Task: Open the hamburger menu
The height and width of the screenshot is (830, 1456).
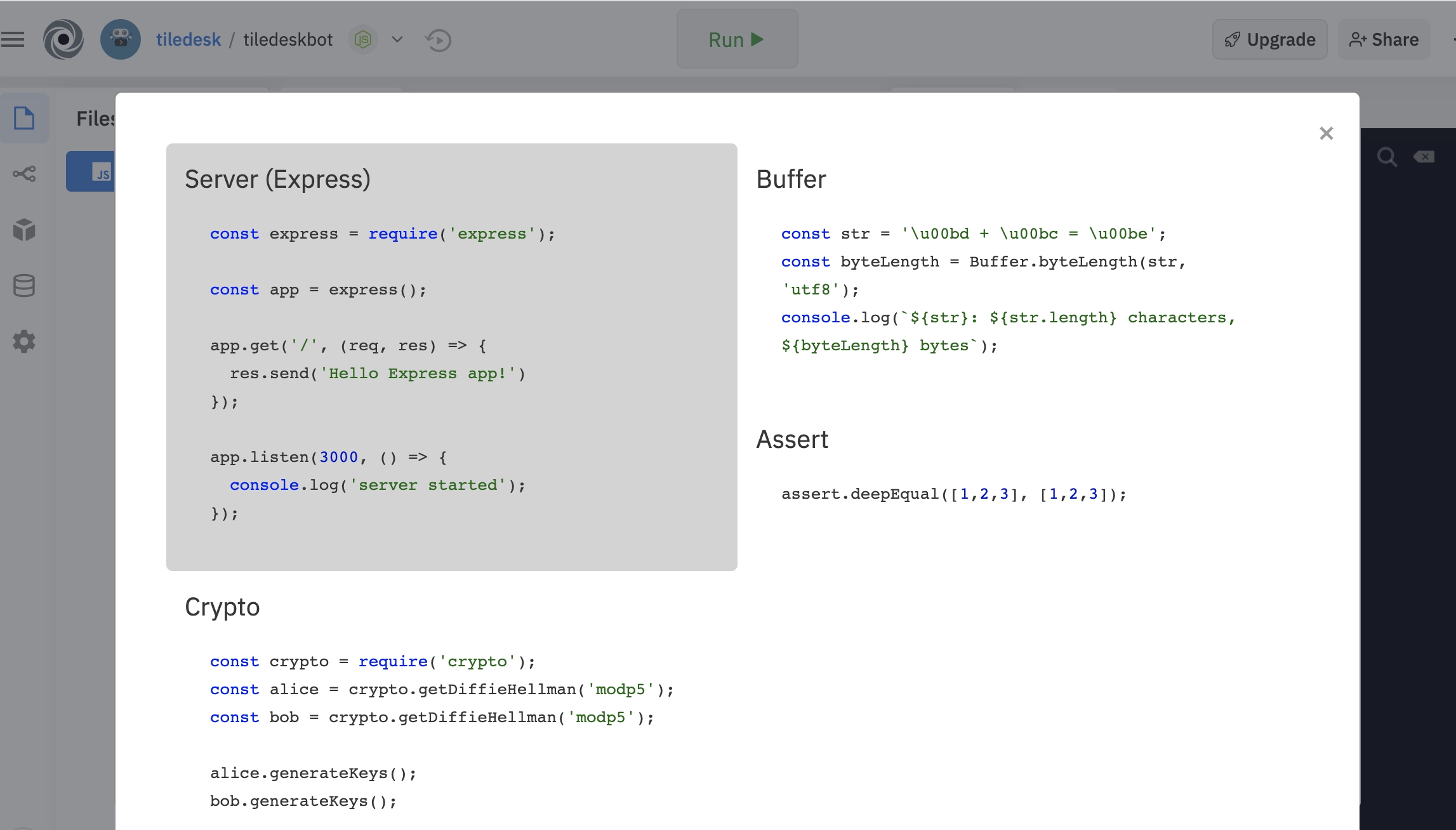Action: tap(13, 39)
